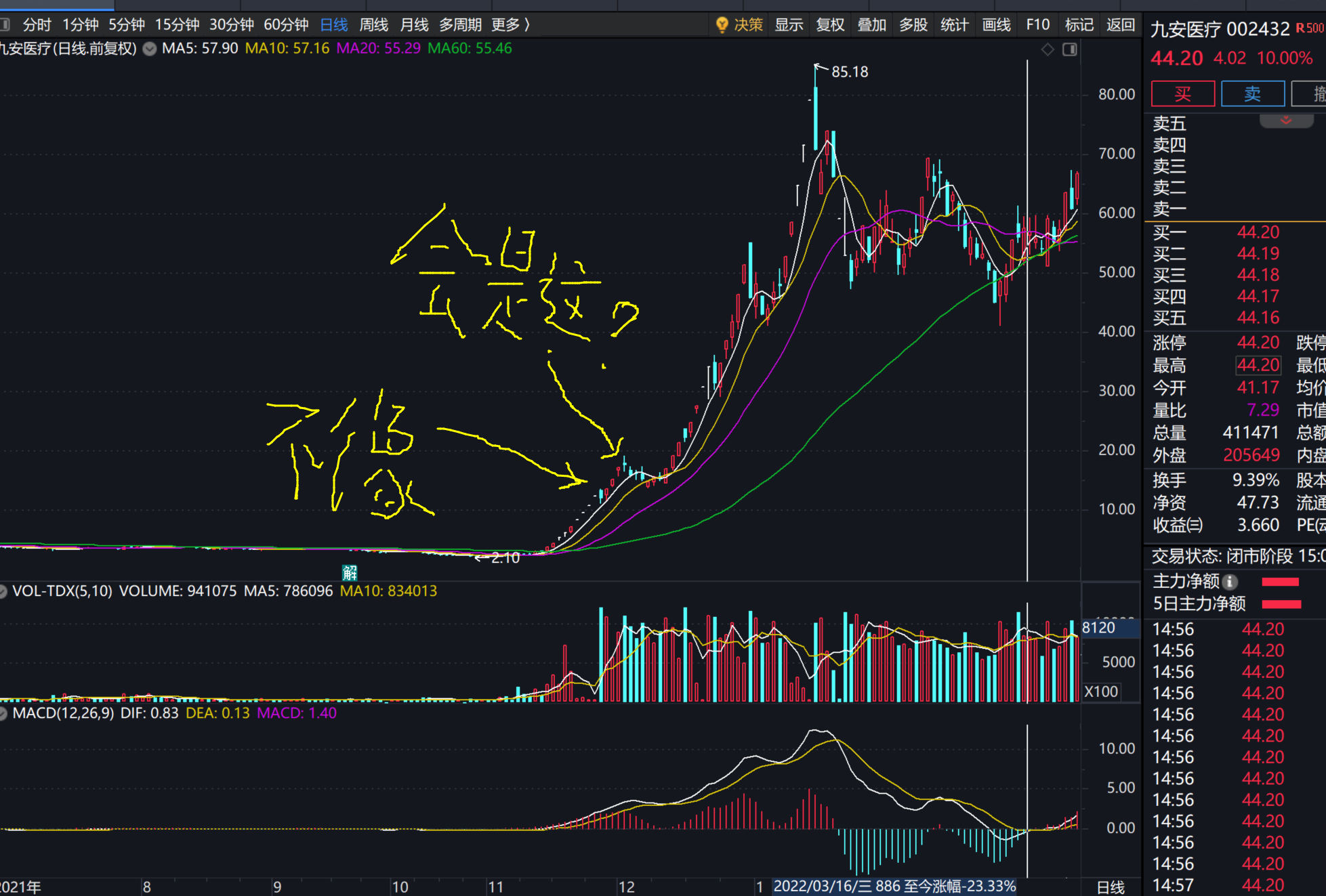Screen dimensions: 1326x896
Task: Expand the order book red chevron
Action: point(1286,121)
